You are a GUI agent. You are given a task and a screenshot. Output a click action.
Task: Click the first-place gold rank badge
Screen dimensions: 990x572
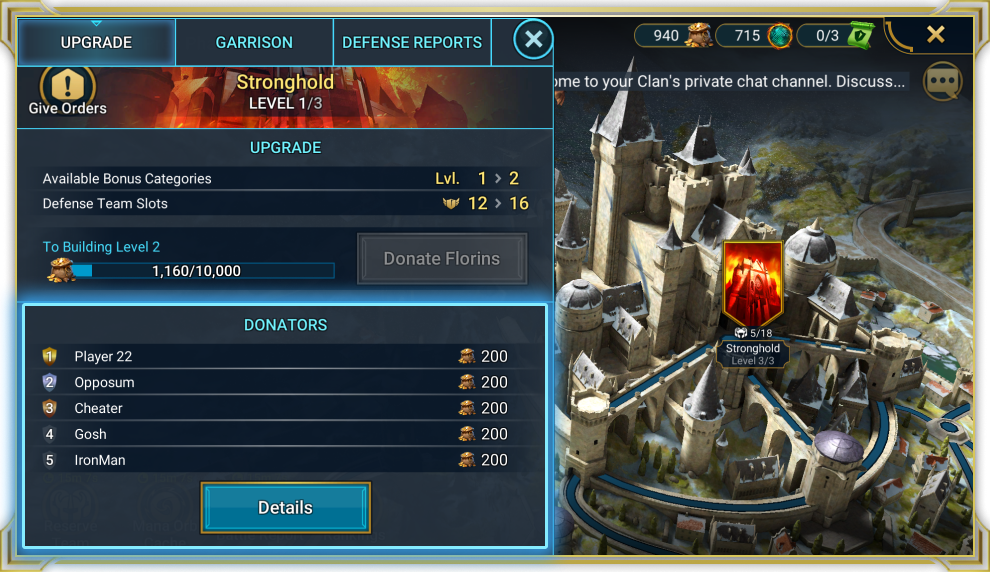[x=50, y=356]
